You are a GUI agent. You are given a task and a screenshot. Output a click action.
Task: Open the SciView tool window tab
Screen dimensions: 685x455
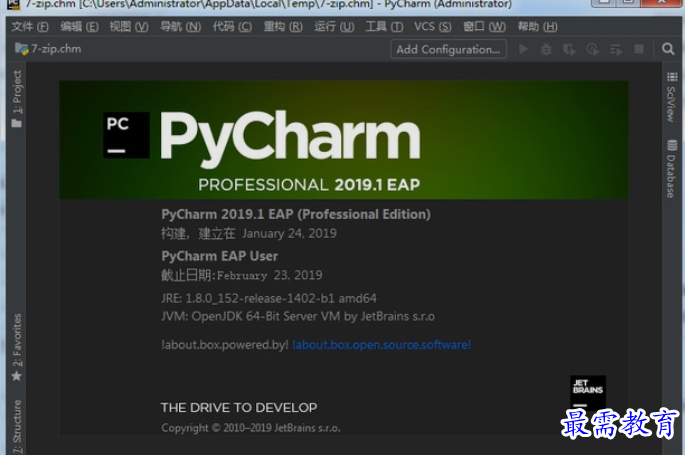click(x=671, y=97)
